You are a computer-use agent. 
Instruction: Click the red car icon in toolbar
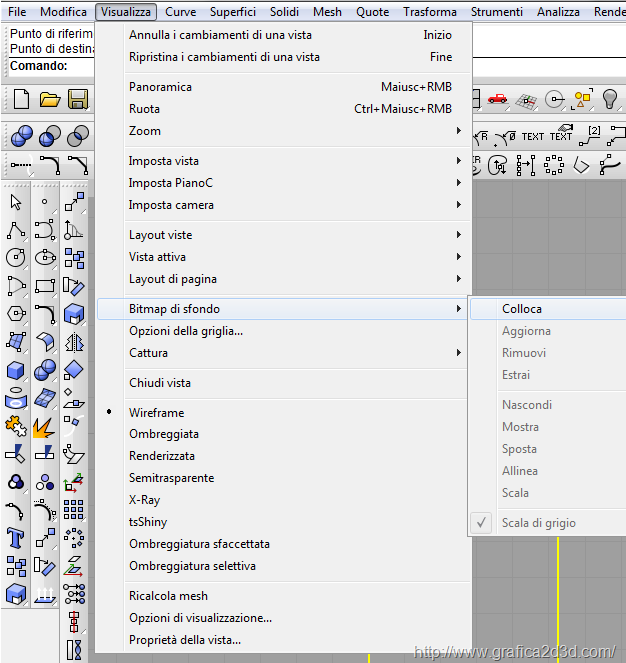[497, 98]
